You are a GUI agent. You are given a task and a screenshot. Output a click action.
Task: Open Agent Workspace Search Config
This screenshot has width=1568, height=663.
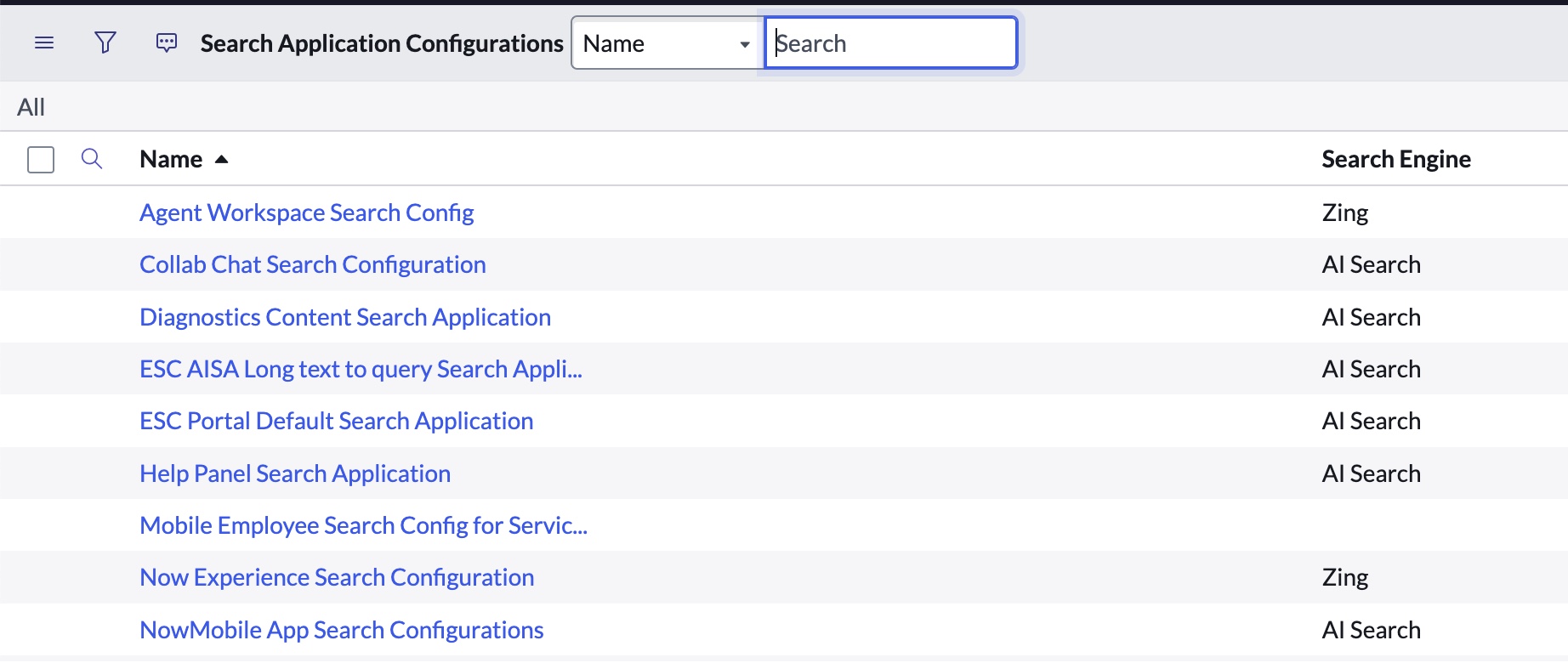coord(306,212)
